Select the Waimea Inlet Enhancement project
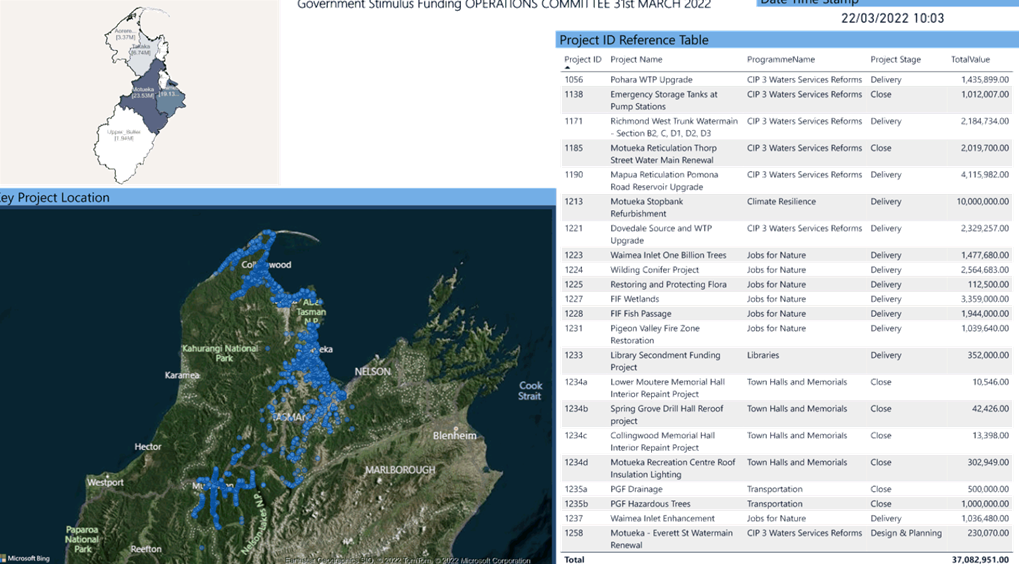This screenshot has width=1019, height=564. pyautogui.click(x=662, y=518)
